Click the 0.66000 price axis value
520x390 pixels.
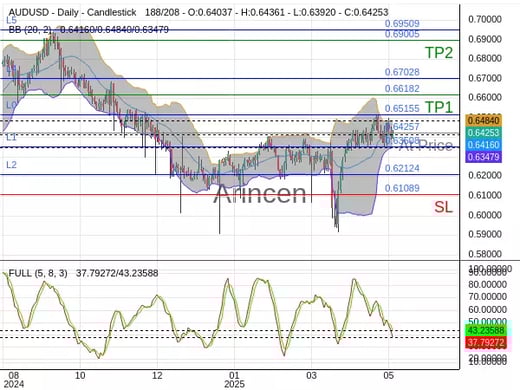coord(485,97)
